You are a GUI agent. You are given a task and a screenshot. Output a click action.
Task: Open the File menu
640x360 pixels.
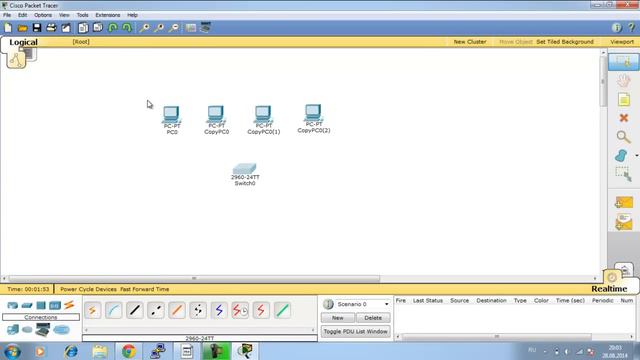7,15
